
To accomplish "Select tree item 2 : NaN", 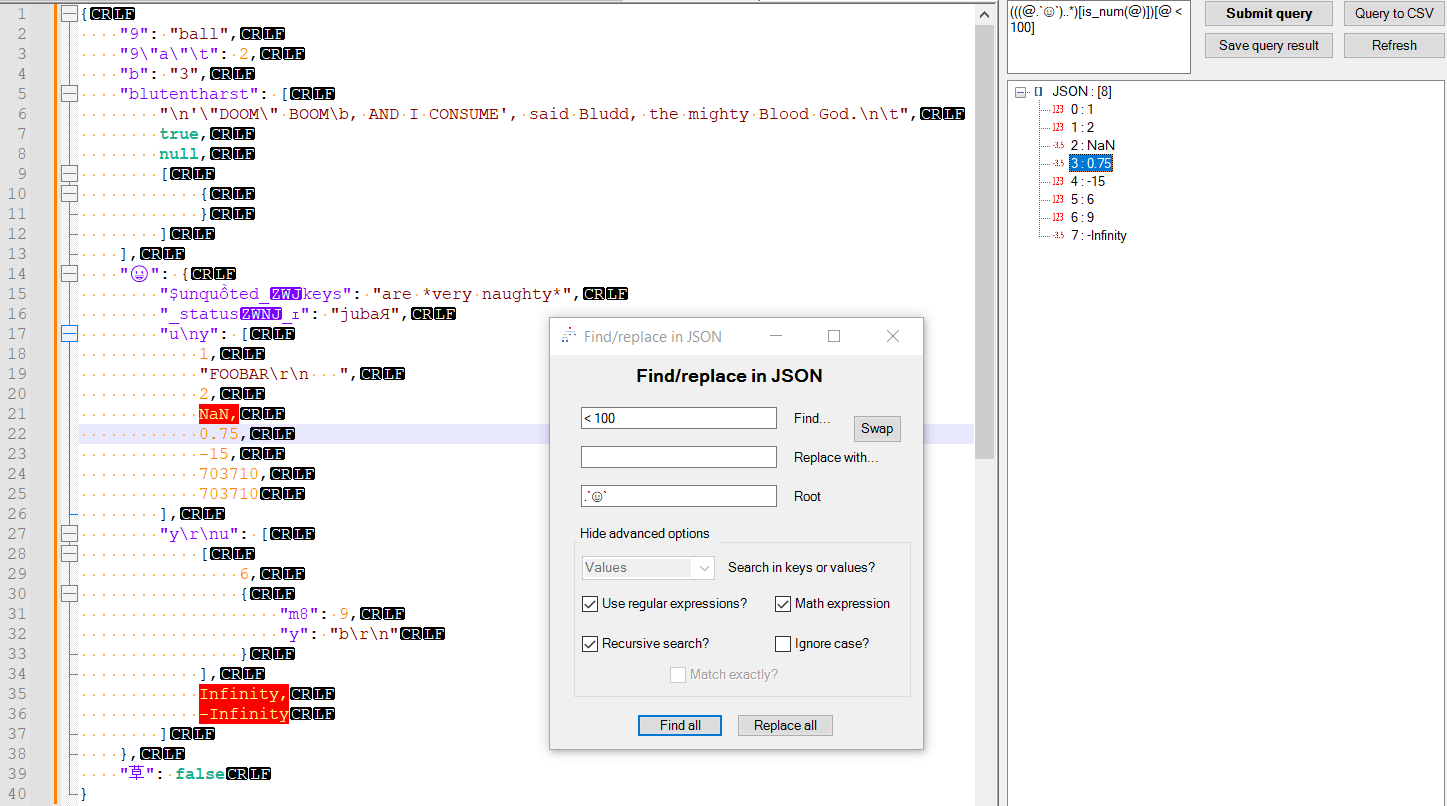I will click(x=1092, y=145).
